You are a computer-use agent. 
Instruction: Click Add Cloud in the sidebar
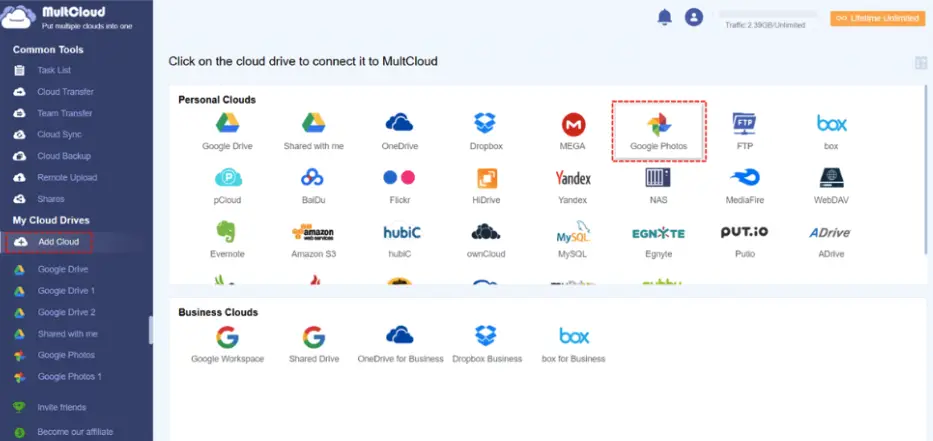tap(51, 242)
